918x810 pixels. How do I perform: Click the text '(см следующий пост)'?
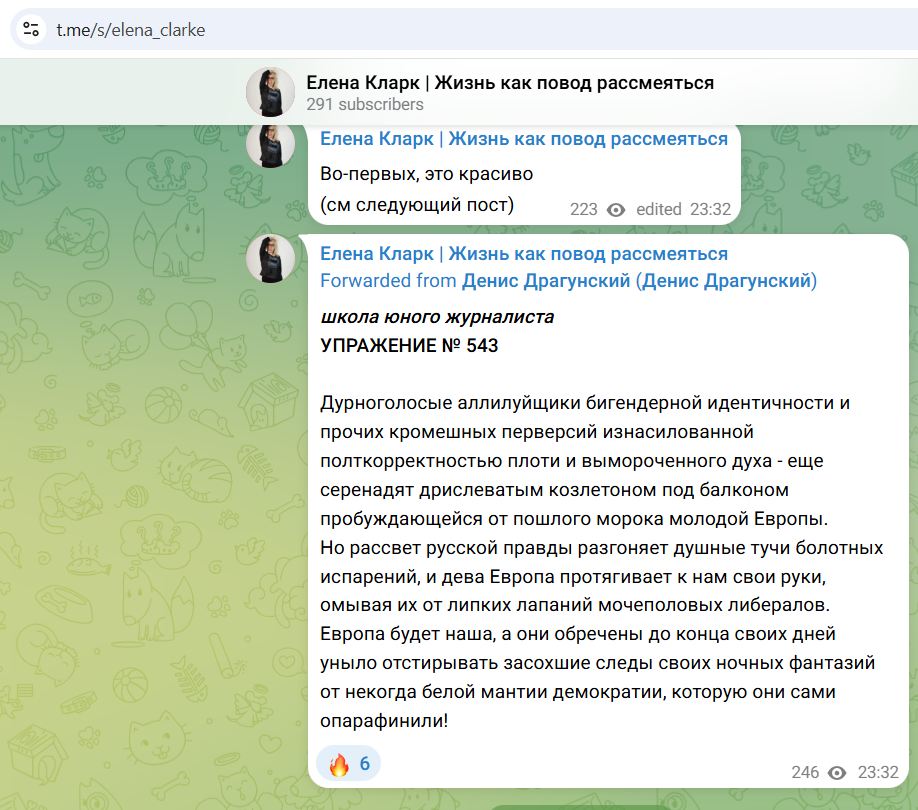417,205
